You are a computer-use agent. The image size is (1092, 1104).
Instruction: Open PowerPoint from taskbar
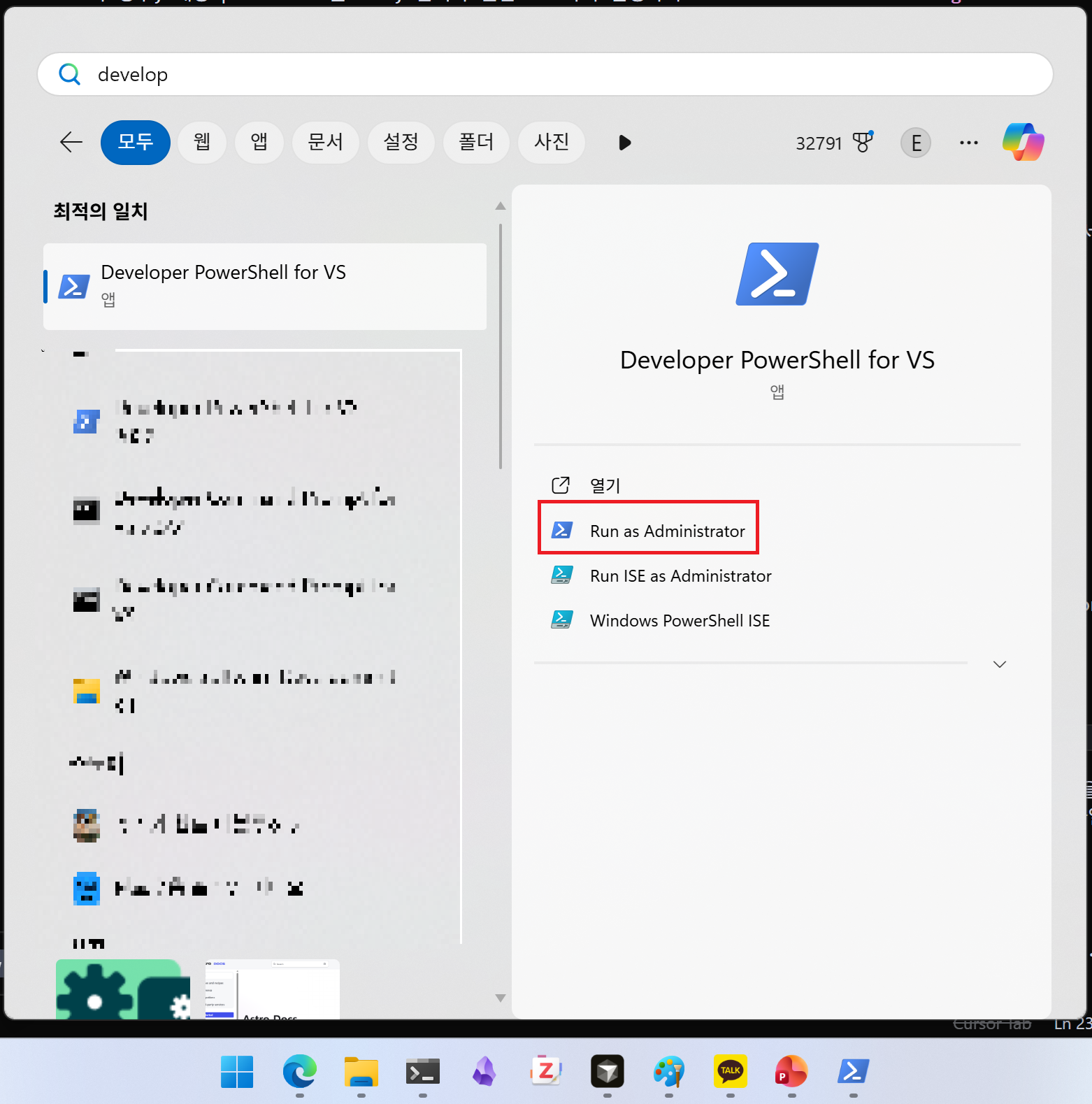pos(791,1071)
